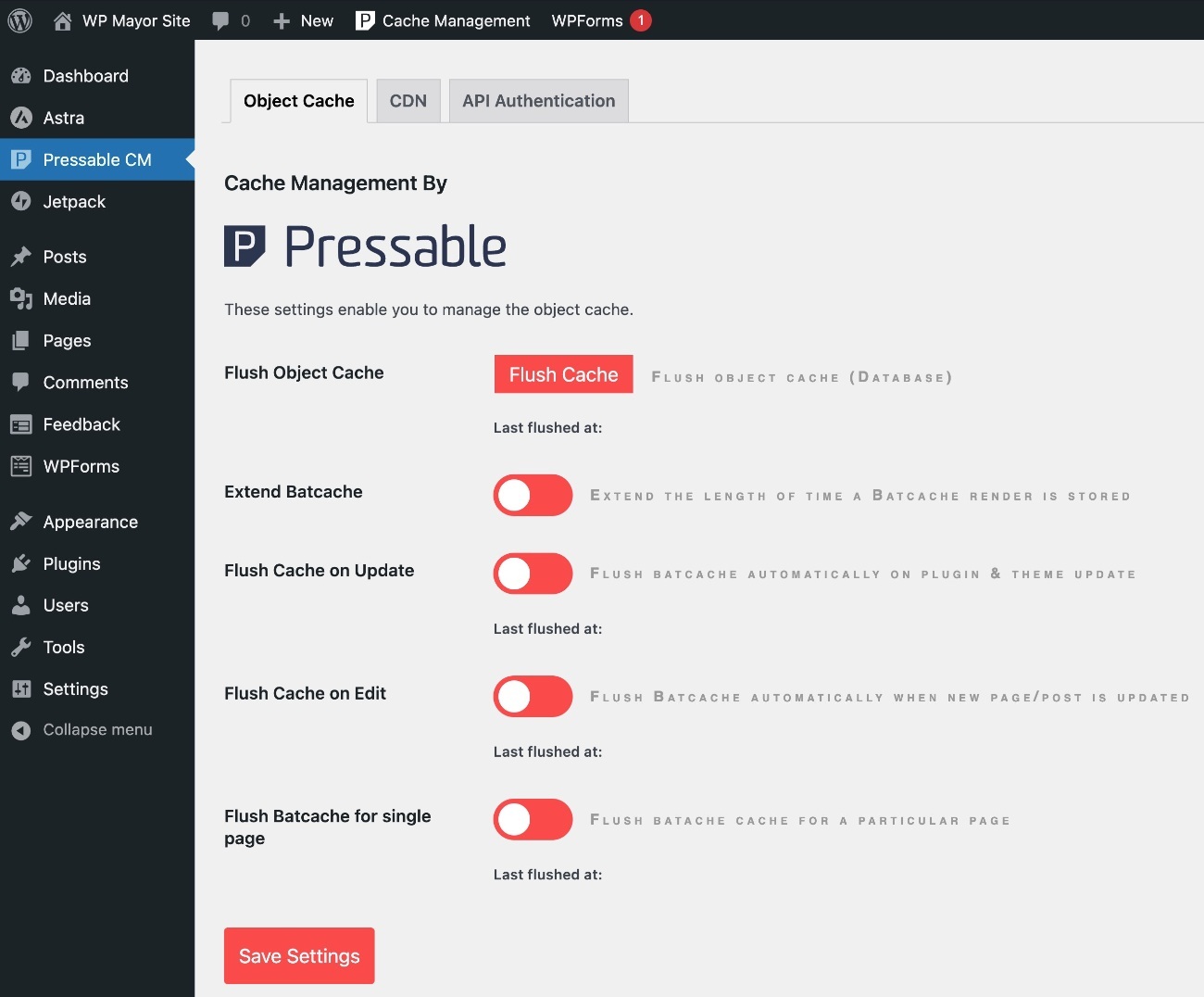Screen dimensions: 1204x997
Task: Open Pressable CM in the sidebar
Action: click(97, 159)
